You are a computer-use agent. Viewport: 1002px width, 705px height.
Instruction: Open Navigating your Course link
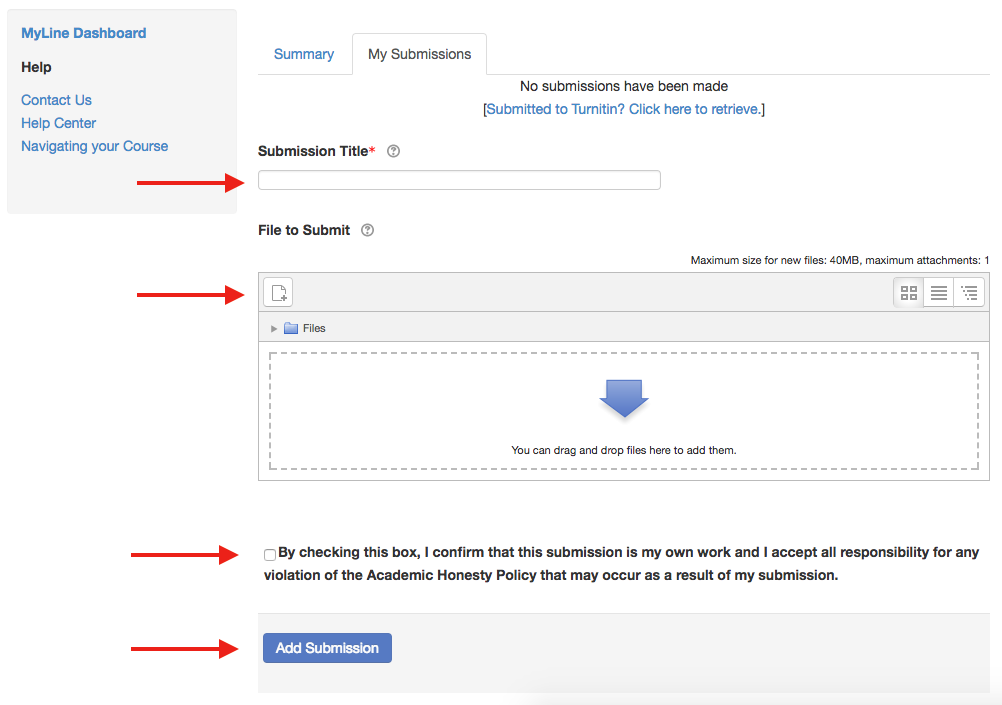[x=95, y=146]
